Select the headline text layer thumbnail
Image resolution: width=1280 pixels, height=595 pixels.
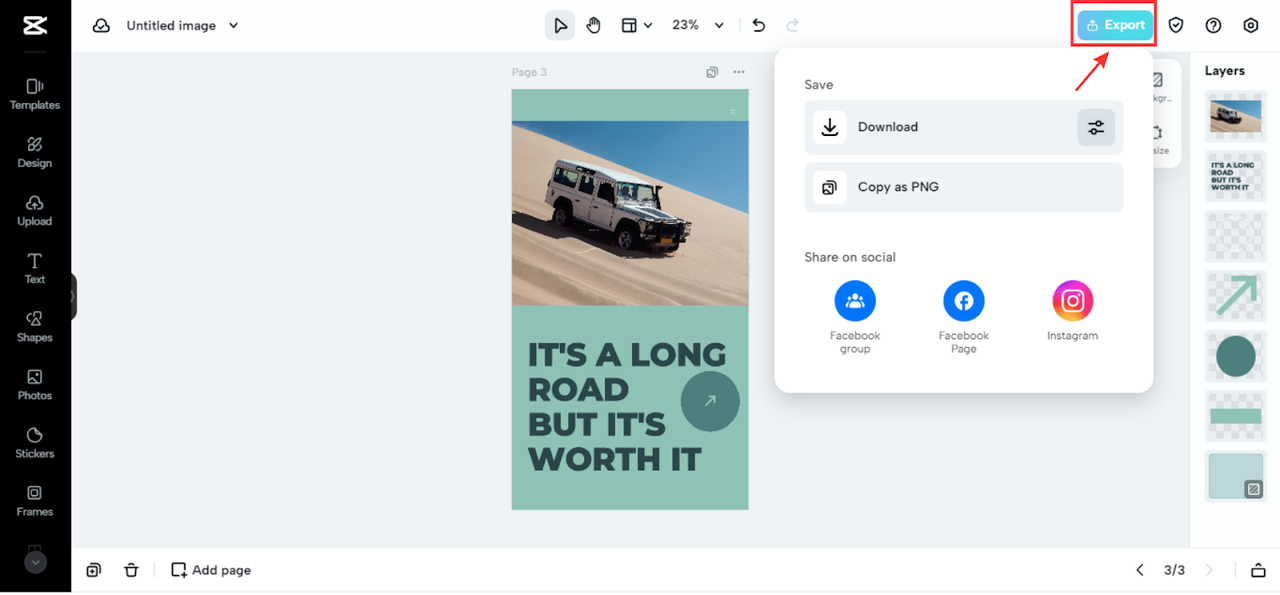tap(1236, 176)
